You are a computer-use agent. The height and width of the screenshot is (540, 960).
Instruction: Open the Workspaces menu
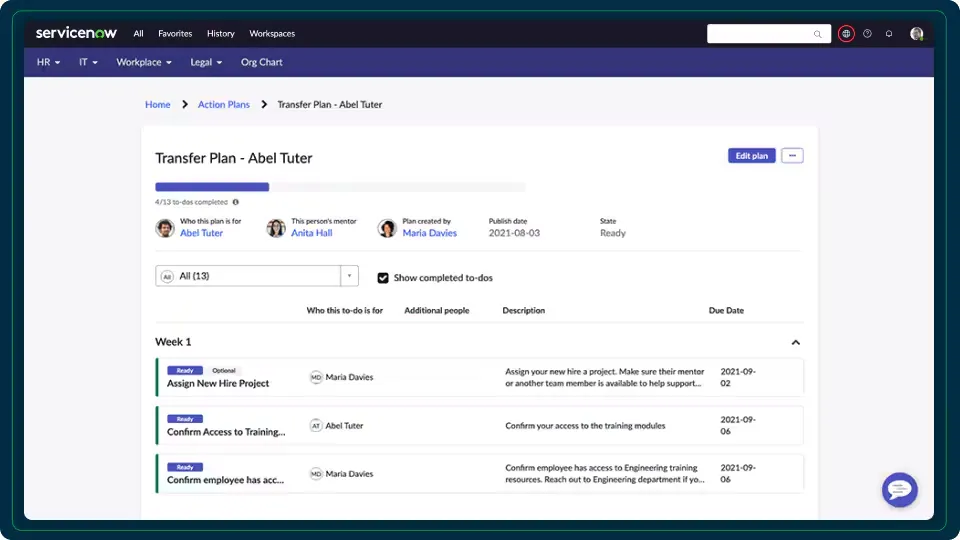(x=272, y=33)
